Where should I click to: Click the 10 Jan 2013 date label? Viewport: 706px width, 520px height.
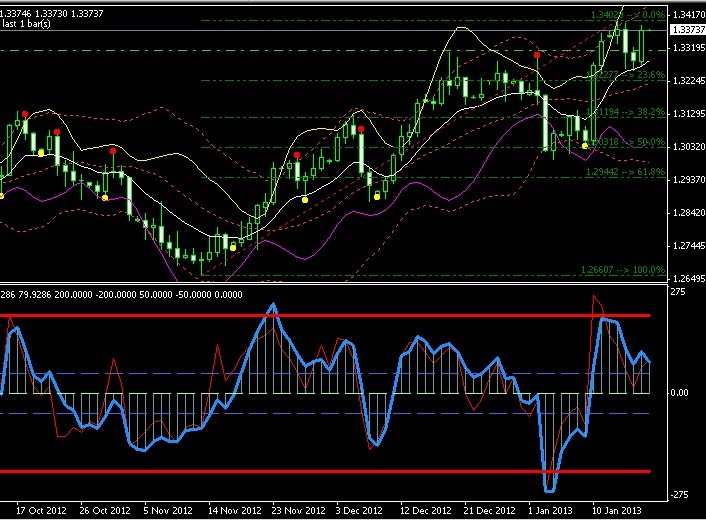click(x=616, y=511)
